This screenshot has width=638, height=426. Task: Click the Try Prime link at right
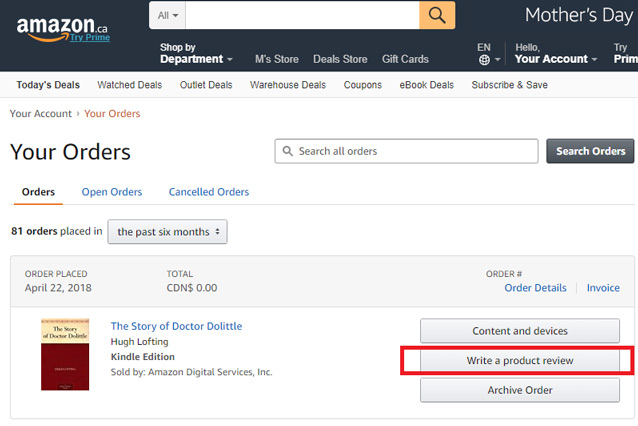tap(625, 53)
